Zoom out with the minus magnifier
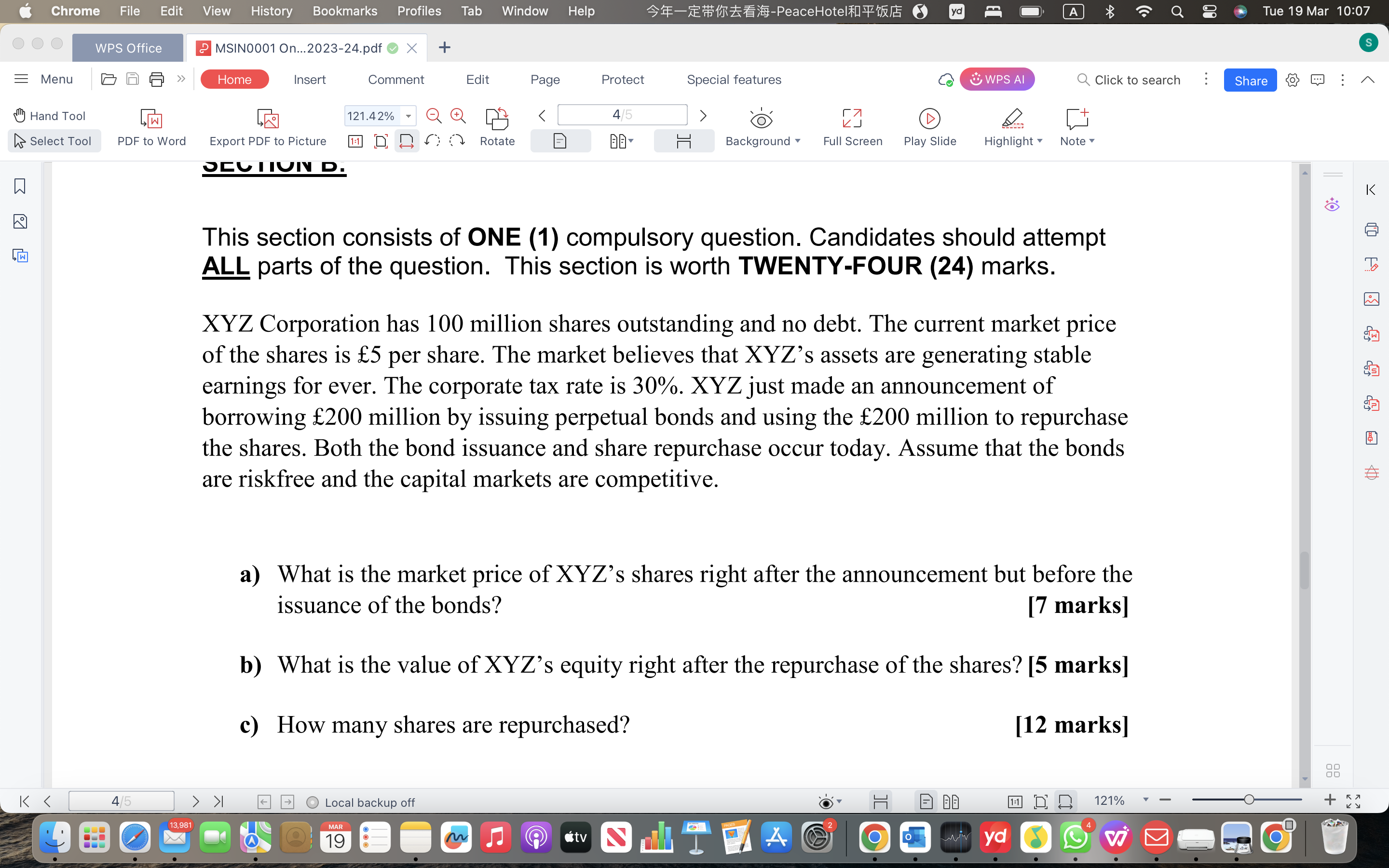Image resolution: width=1389 pixels, height=868 pixels. [x=434, y=116]
